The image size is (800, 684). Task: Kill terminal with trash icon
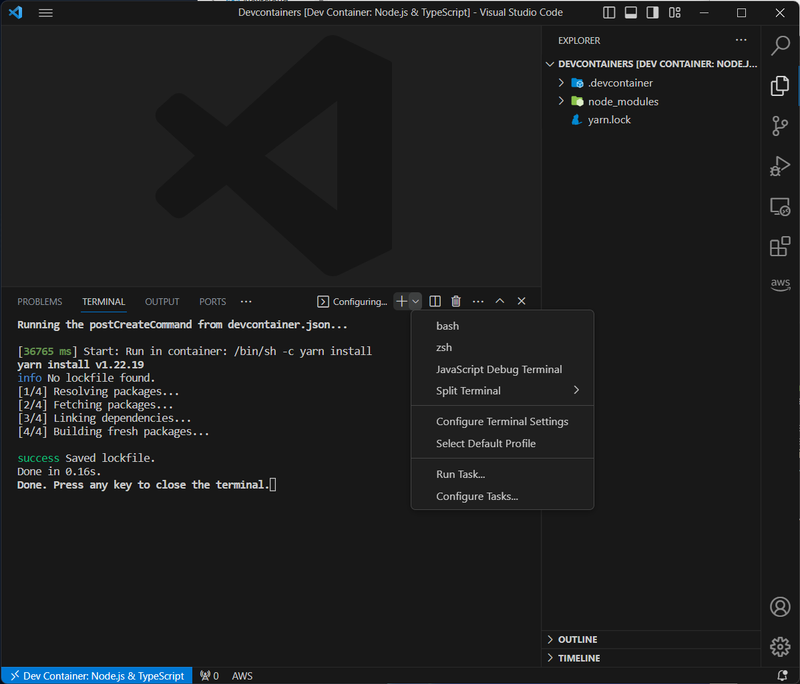pyautogui.click(x=456, y=301)
